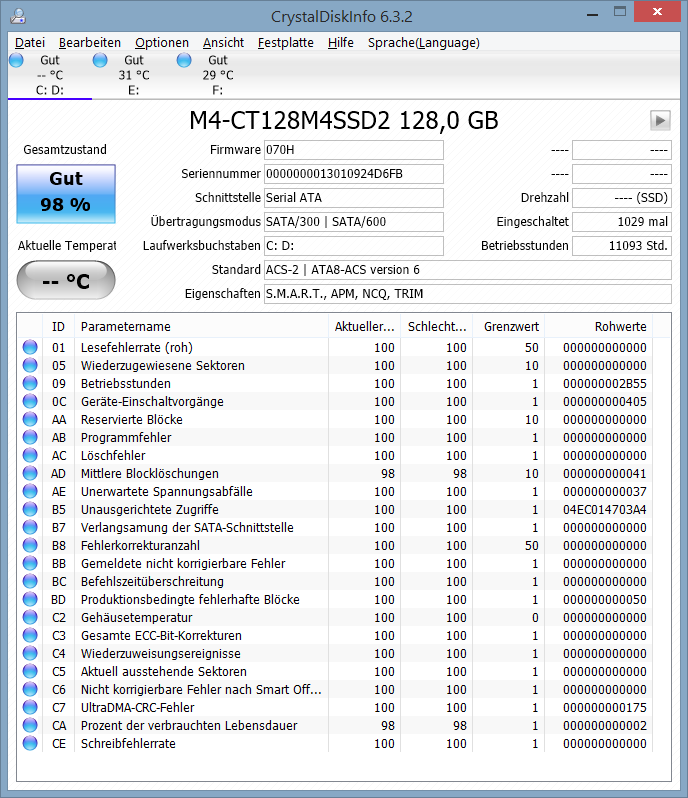The width and height of the screenshot is (688, 798).
Task: Click the Parametername column header
Action: [202, 326]
